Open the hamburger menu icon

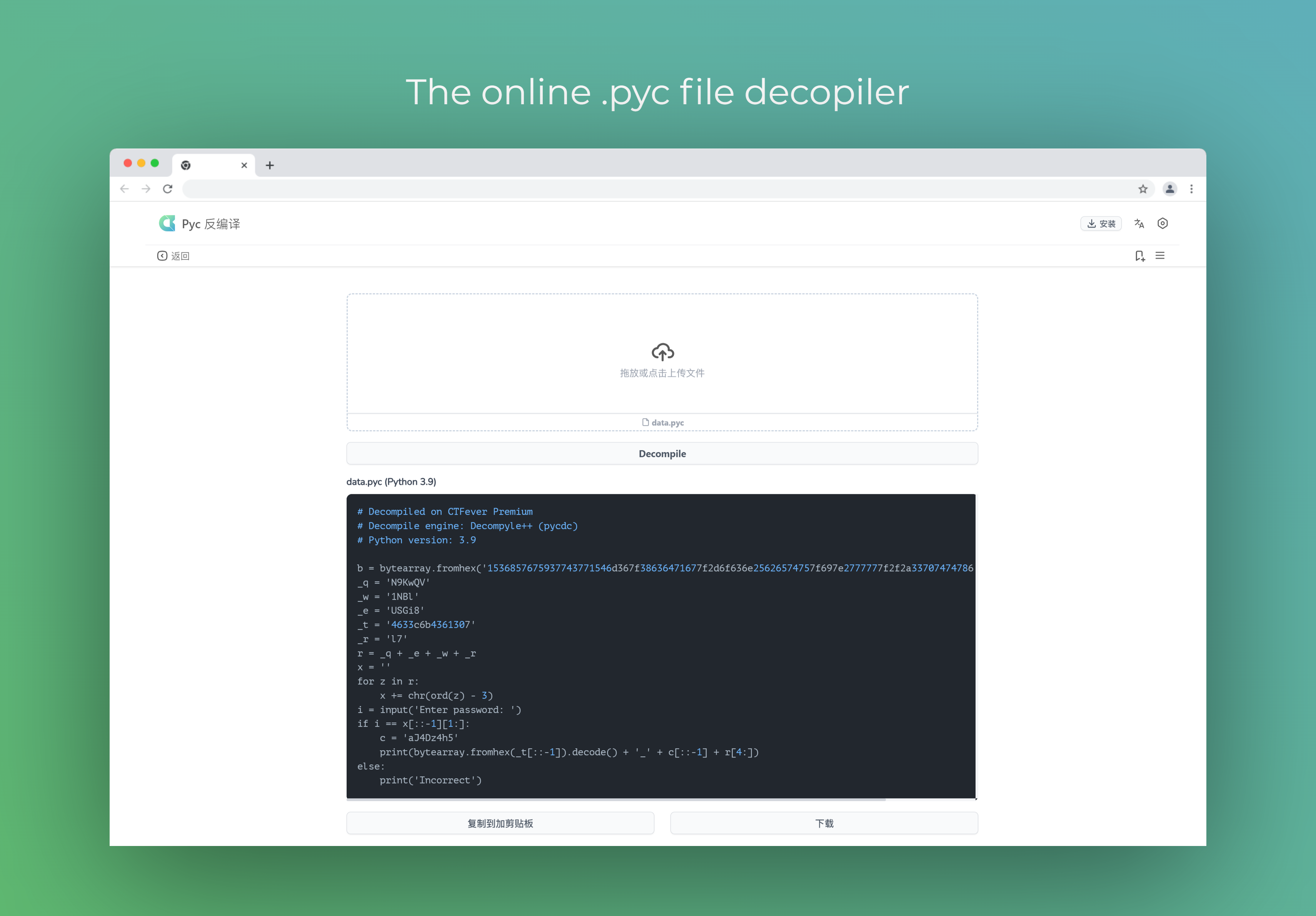tap(1160, 256)
